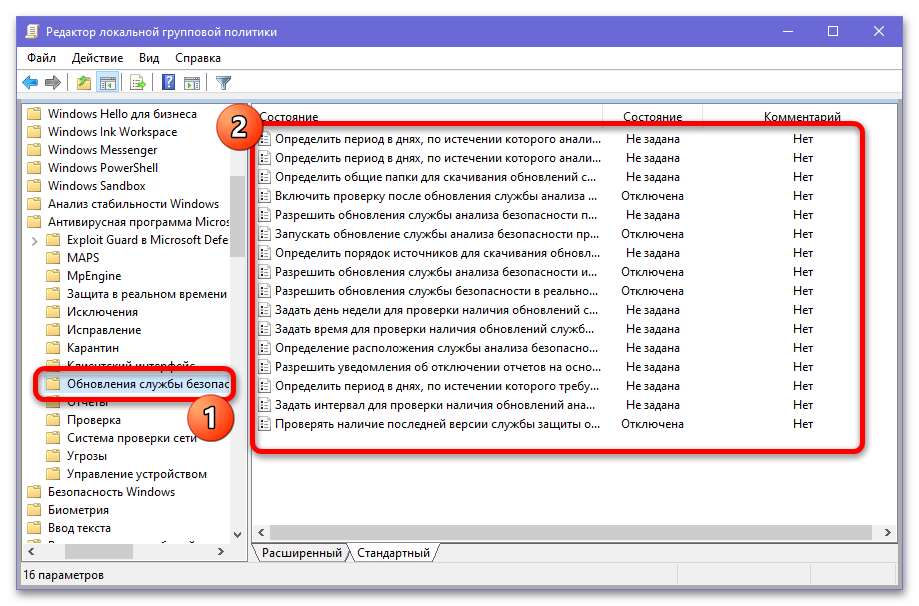Click the Карантин folder icon
919x606 pixels.
click(53, 348)
